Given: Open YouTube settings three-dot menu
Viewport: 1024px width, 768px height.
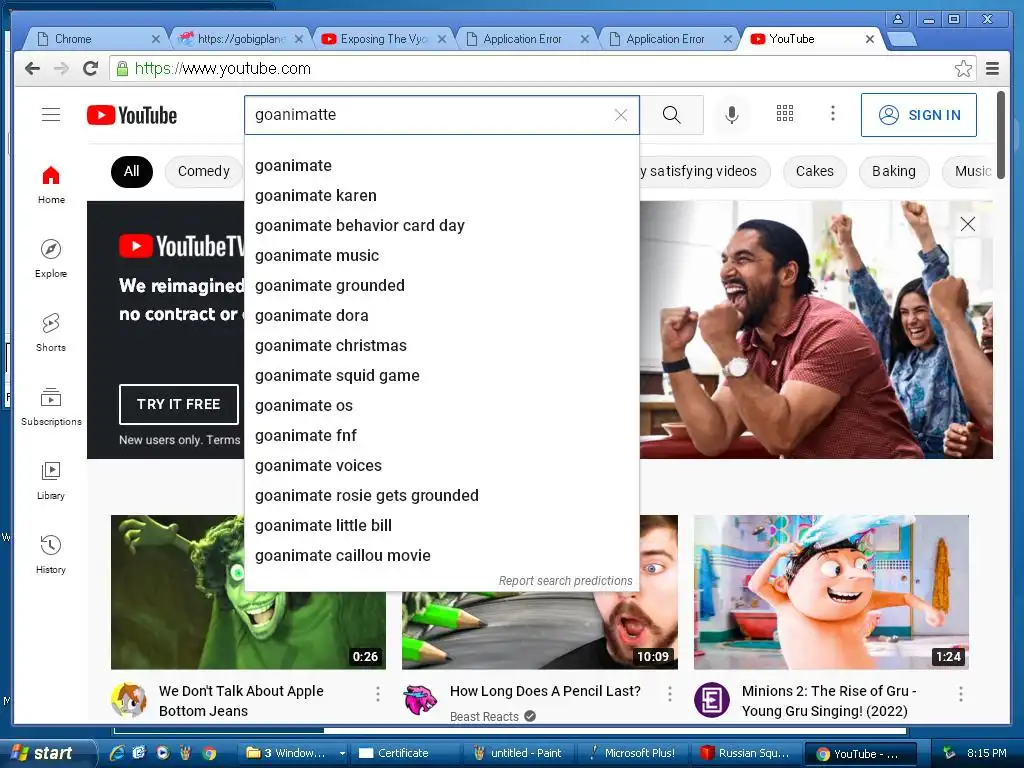Looking at the screenshot, I should pyautogui.click(x=833, y=114).
